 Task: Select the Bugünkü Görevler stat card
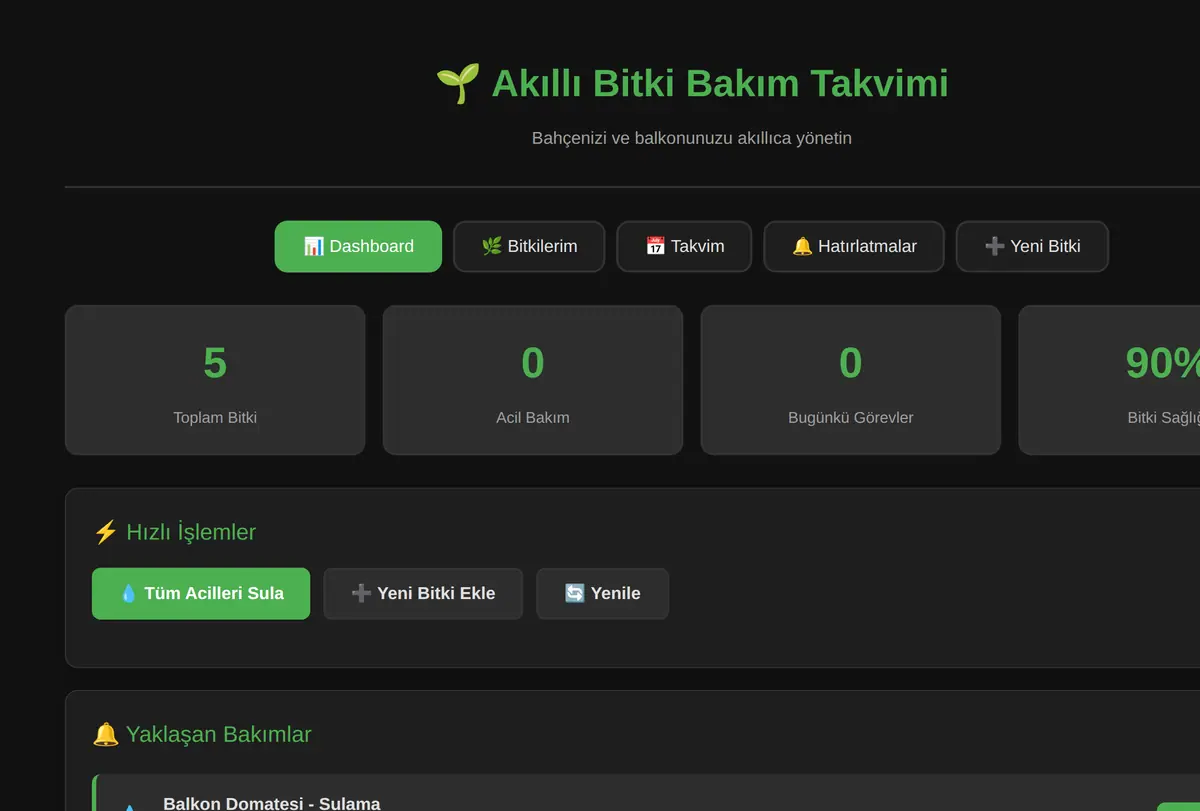click(x=851, y=380)
